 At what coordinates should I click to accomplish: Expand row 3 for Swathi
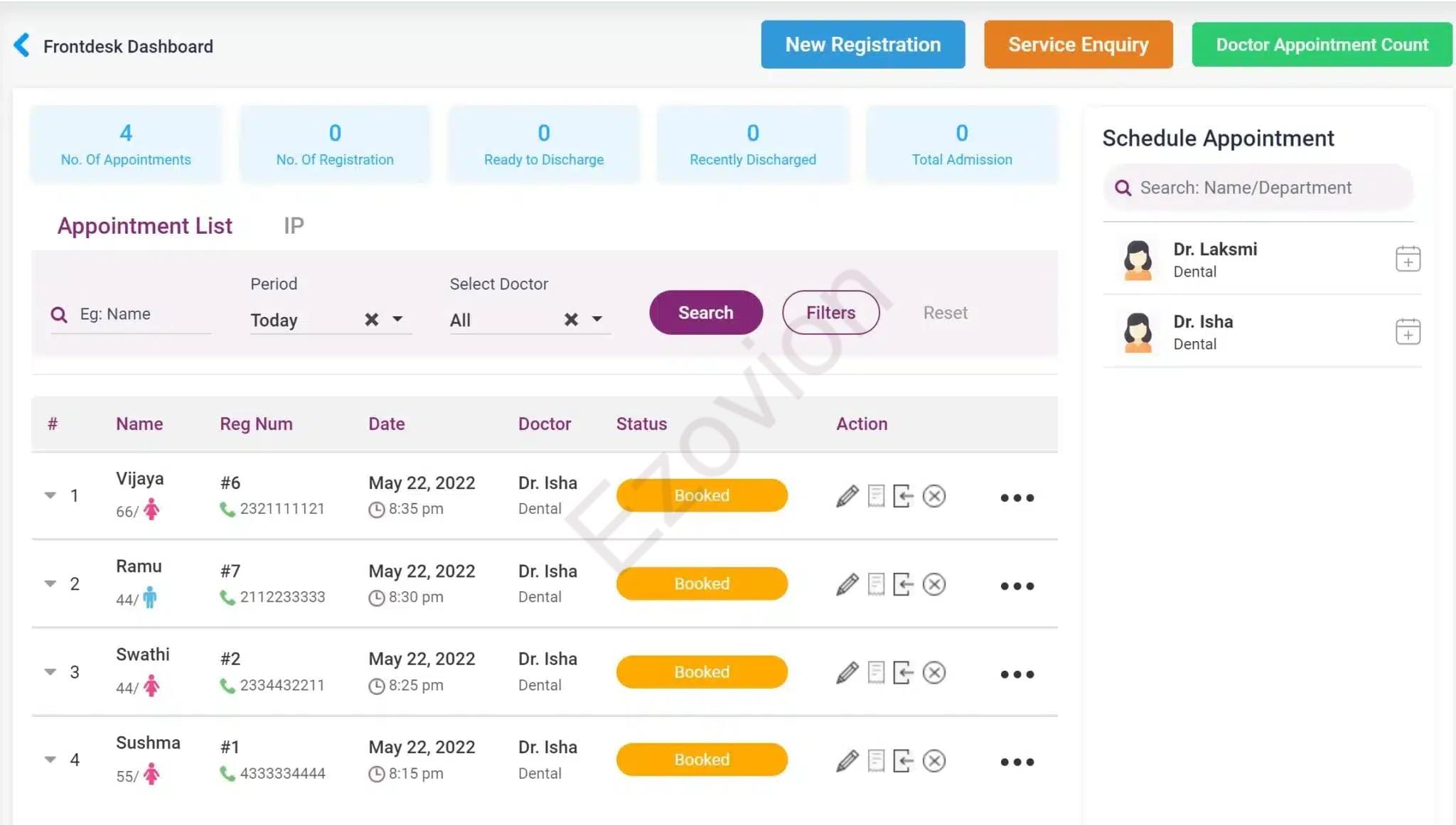(x=50, y=672)
